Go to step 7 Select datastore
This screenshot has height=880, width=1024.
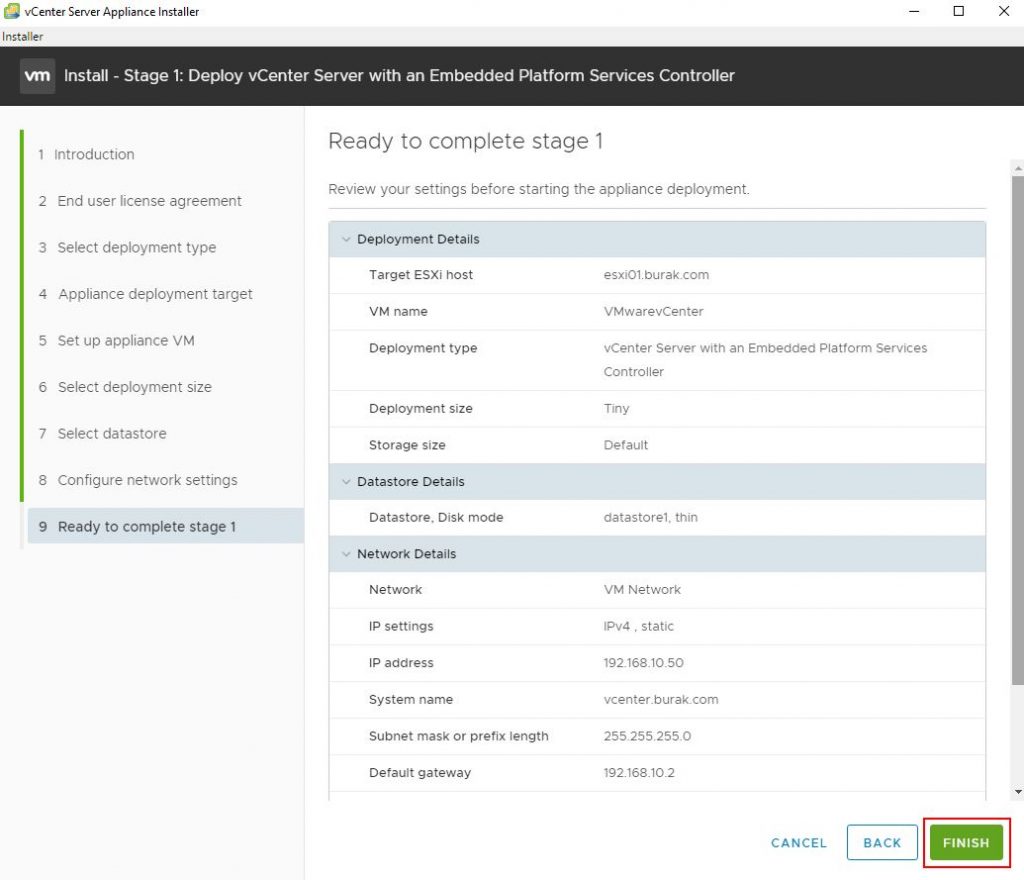pos(103,433)
